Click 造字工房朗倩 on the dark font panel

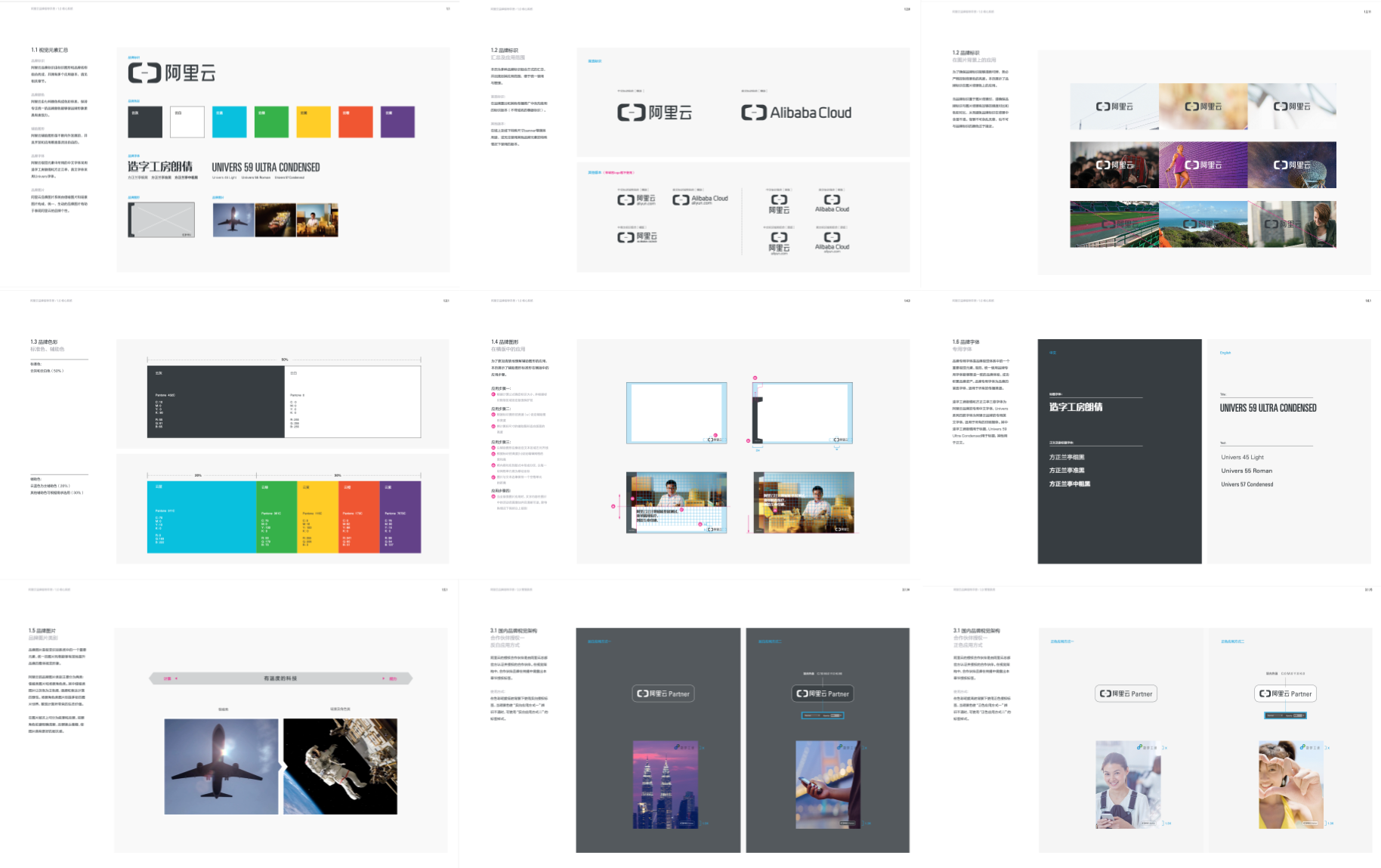click(x=1076, y=407)
